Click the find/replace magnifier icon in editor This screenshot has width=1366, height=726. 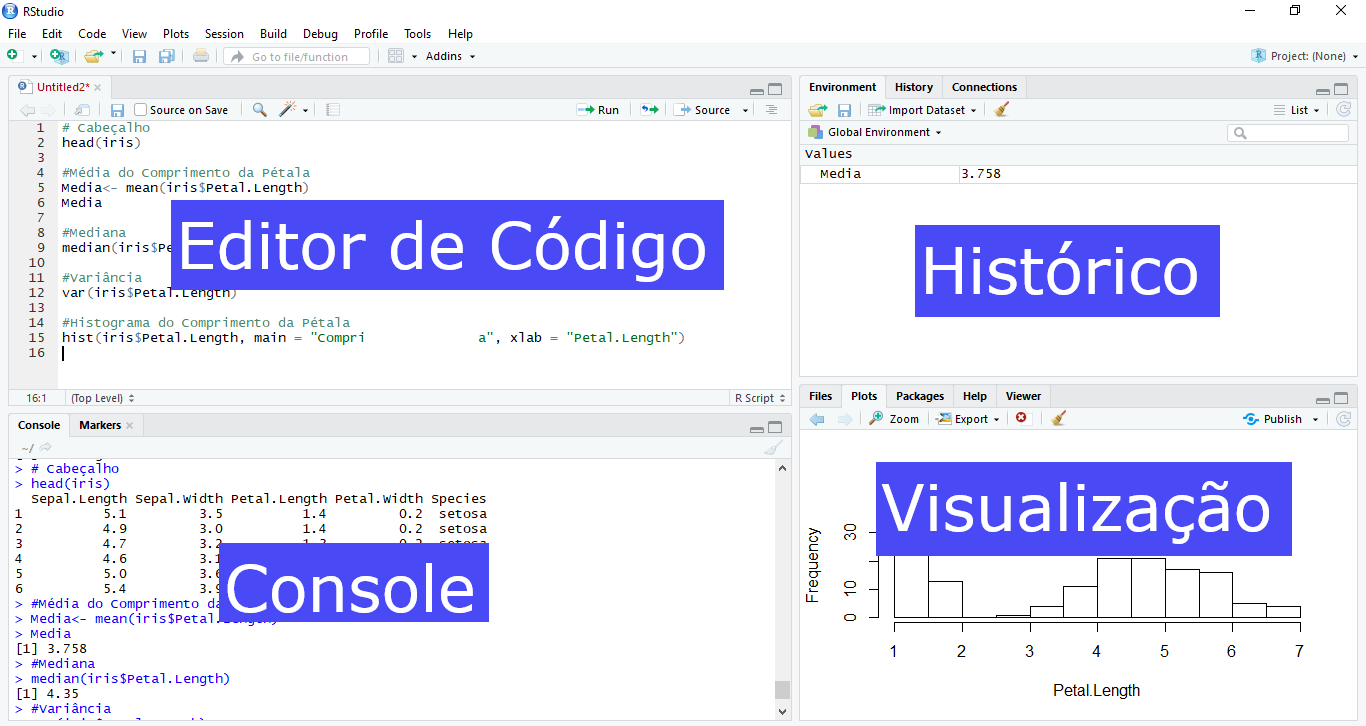click(x=259, y=110)
